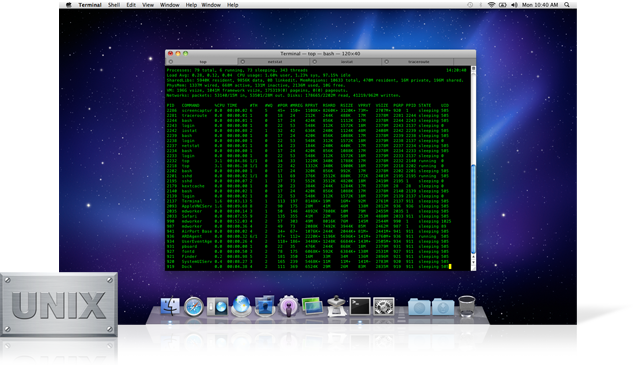Screen dimensions: 633x365
Task: Click the mdworker row with PID 2035
Action: point(308,211)
